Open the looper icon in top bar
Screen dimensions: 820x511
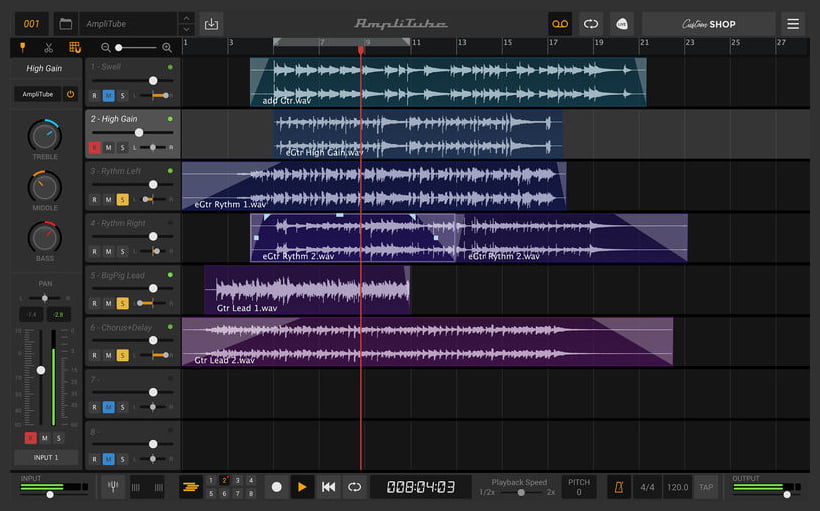coord(591,24)
